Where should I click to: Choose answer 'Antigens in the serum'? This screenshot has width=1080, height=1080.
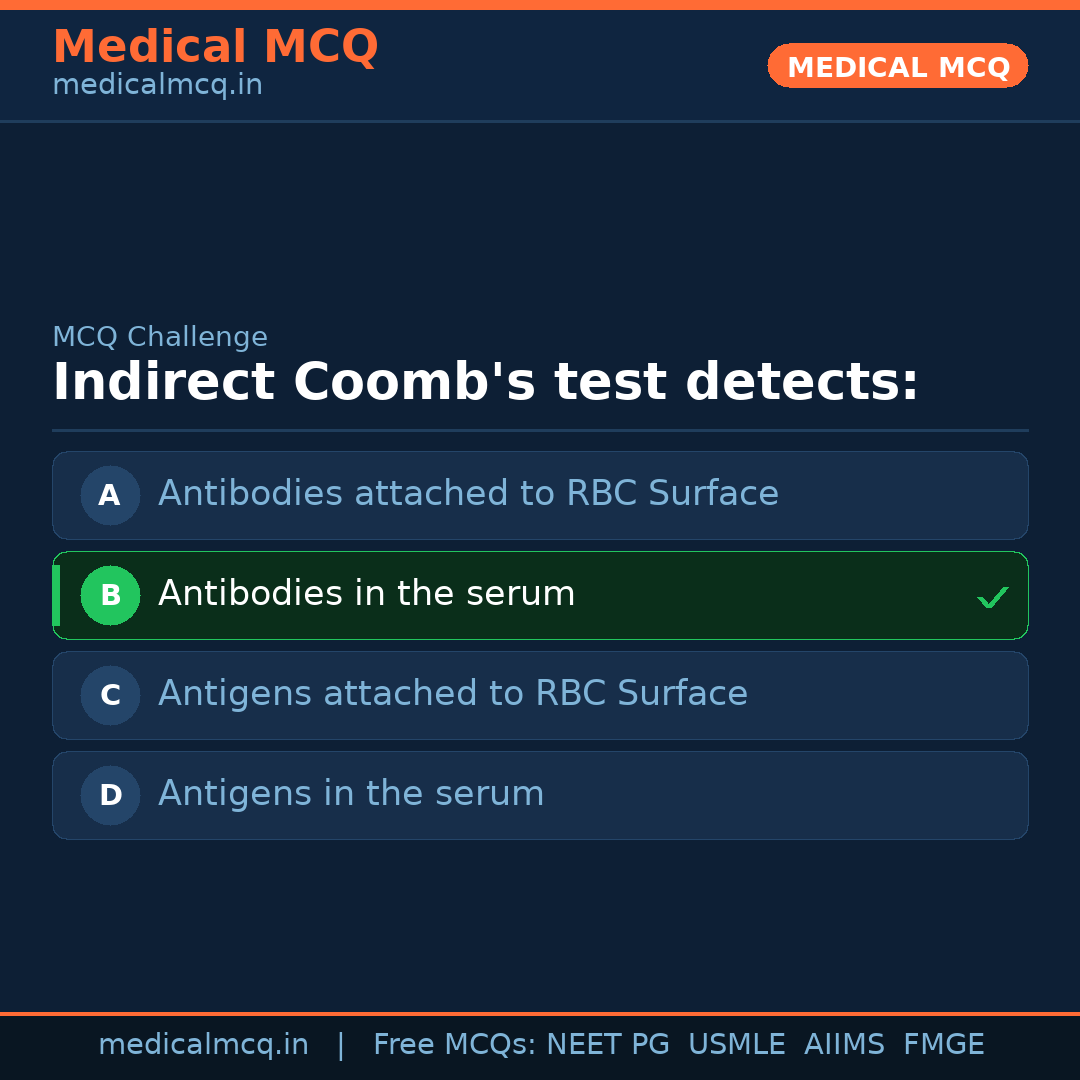point(351,794)
